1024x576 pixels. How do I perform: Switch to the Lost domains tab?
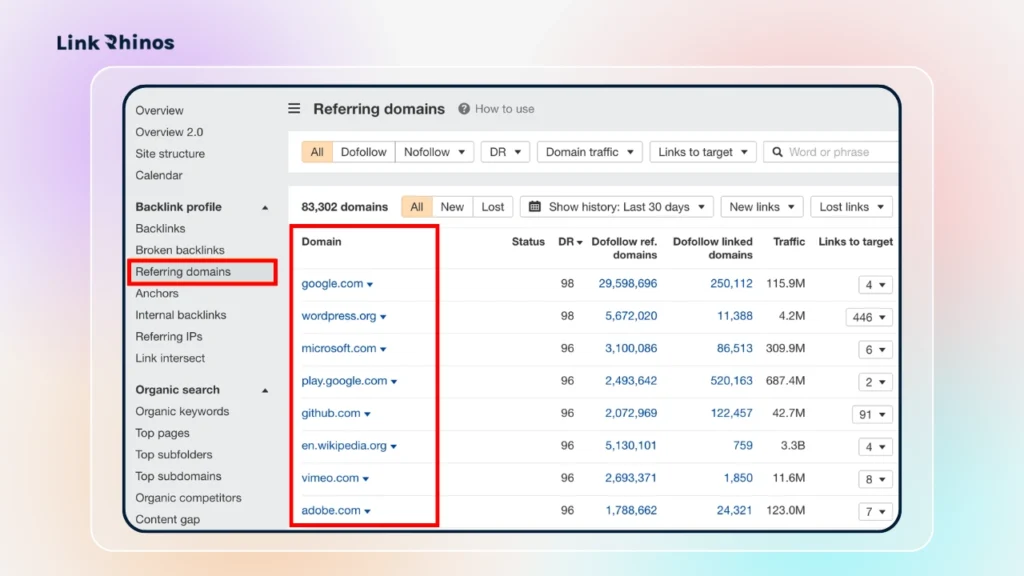tap(492, 207)
